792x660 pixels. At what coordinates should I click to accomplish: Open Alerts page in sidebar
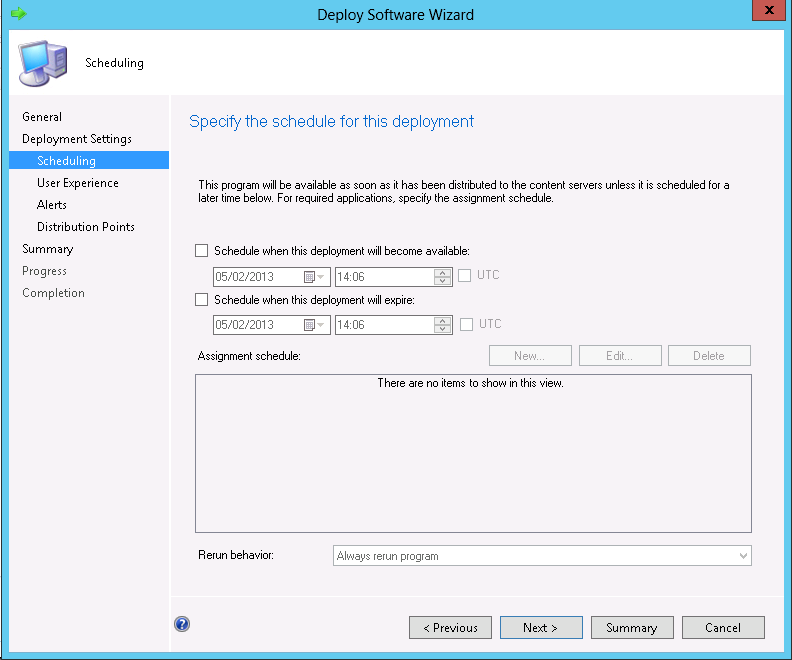coord(52,205)
